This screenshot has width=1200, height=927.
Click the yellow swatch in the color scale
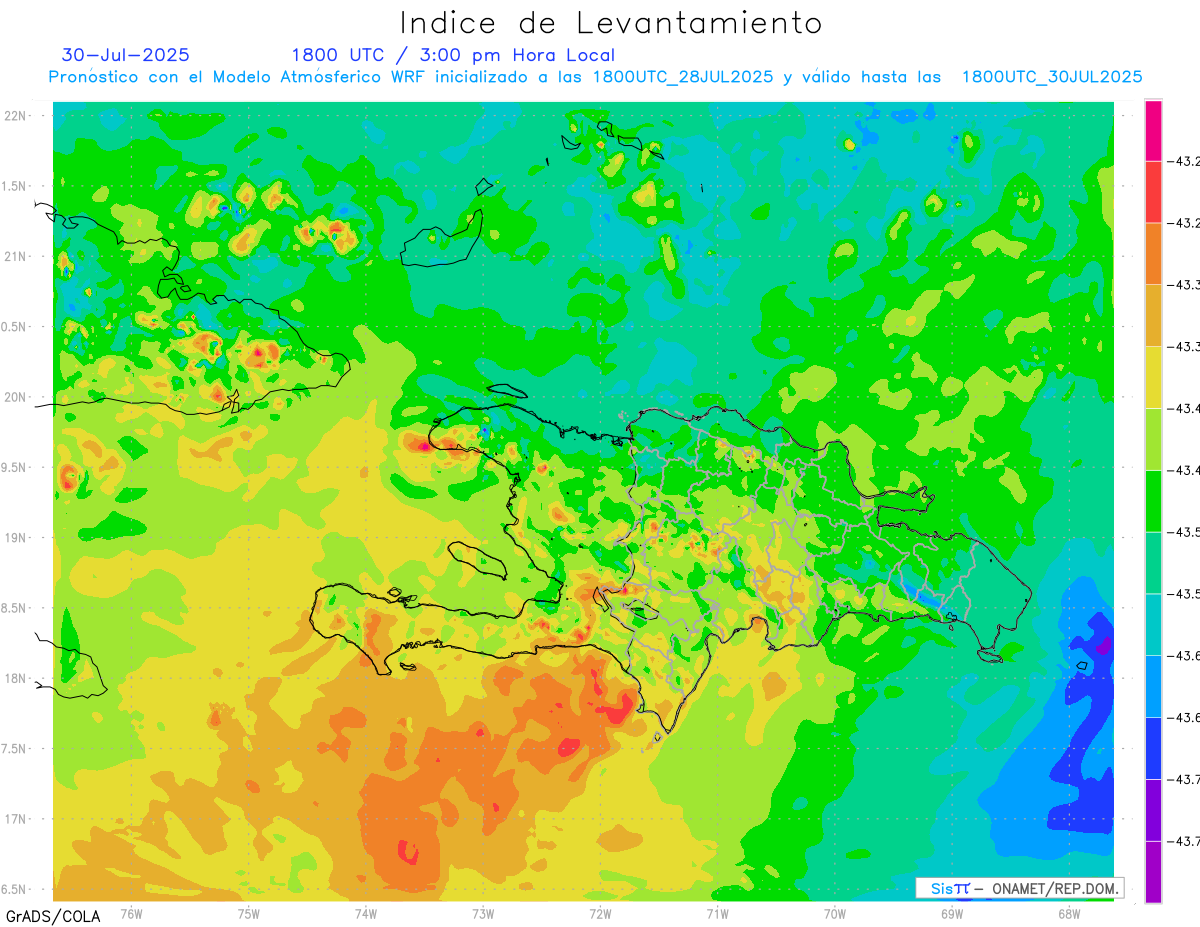click(x=1153, y=377)
